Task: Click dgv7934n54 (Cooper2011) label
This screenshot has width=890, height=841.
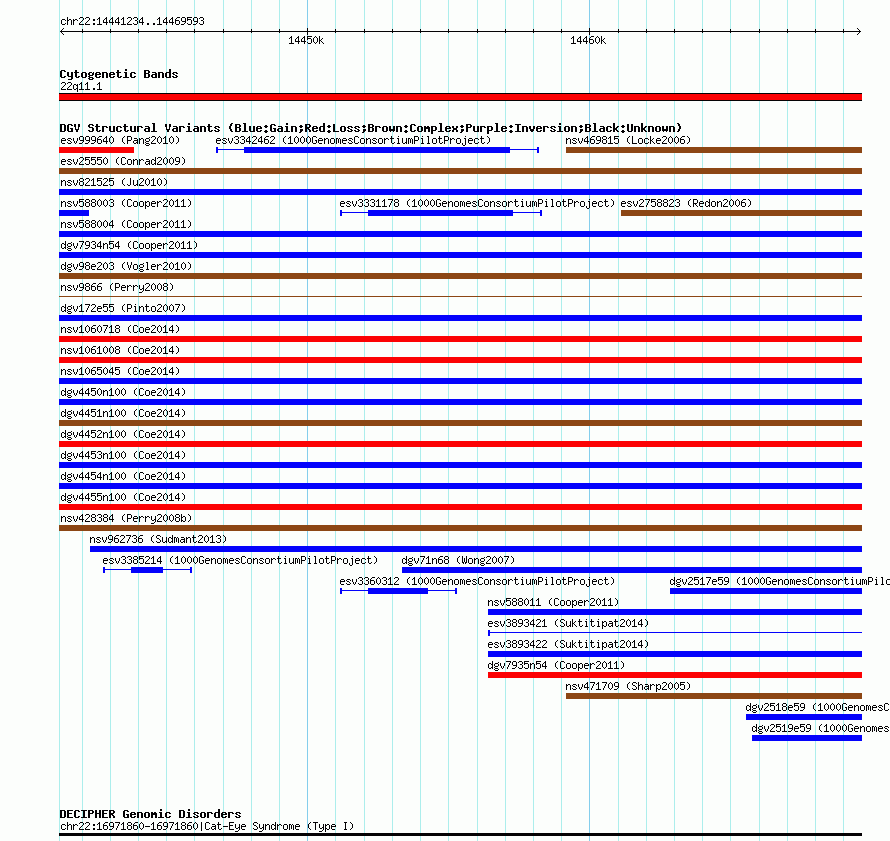Action: coord(129,245)
